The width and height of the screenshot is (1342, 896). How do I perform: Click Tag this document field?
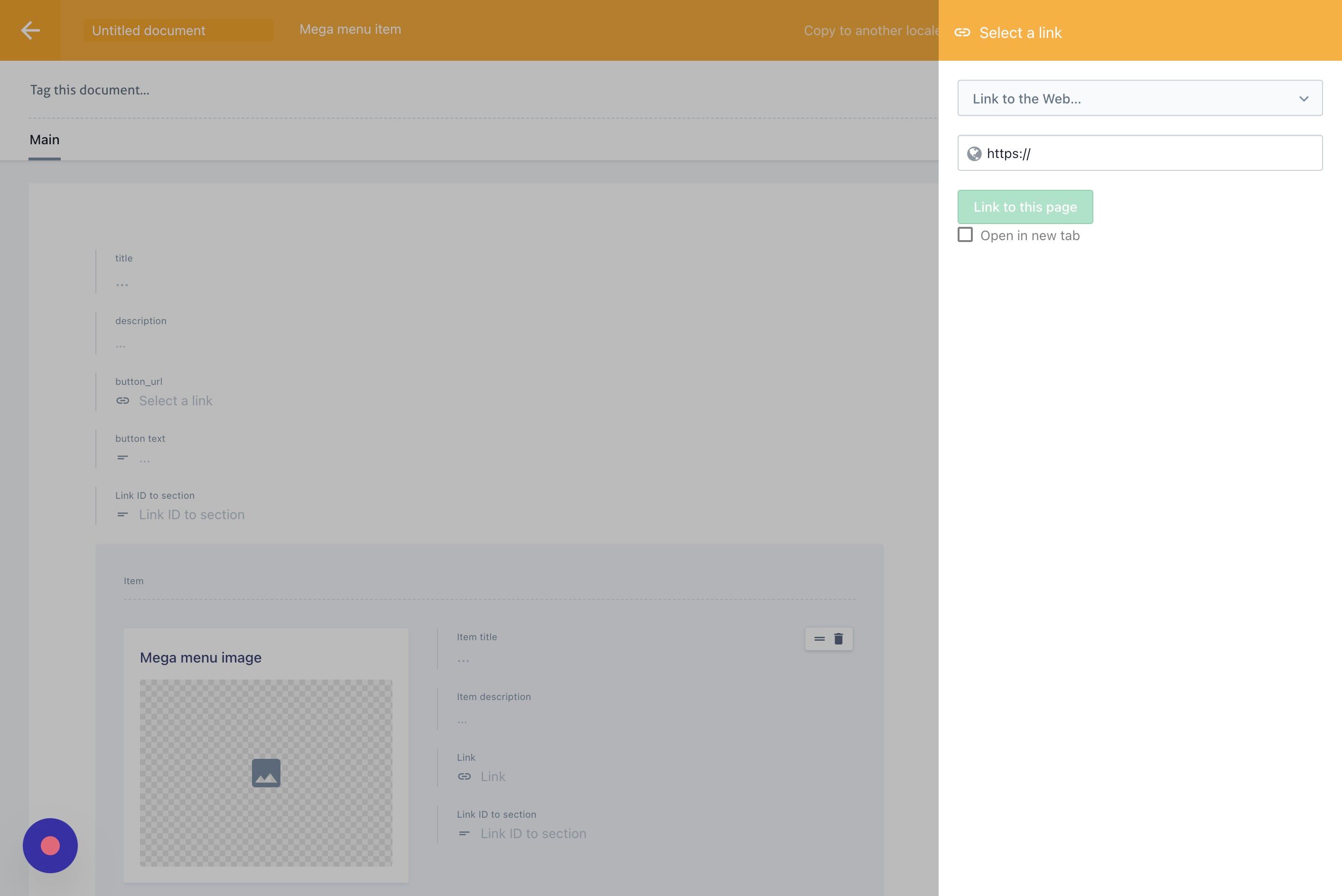[x=90, y=90]
